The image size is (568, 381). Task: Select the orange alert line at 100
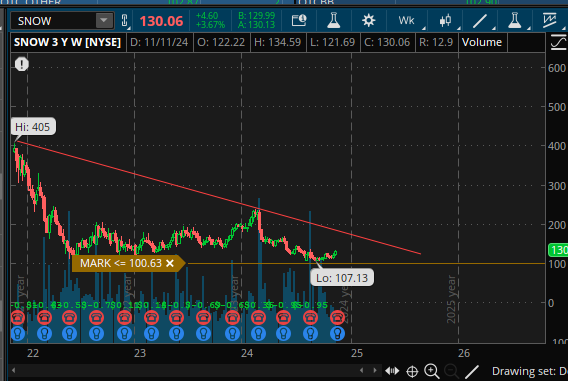point(366,263)
